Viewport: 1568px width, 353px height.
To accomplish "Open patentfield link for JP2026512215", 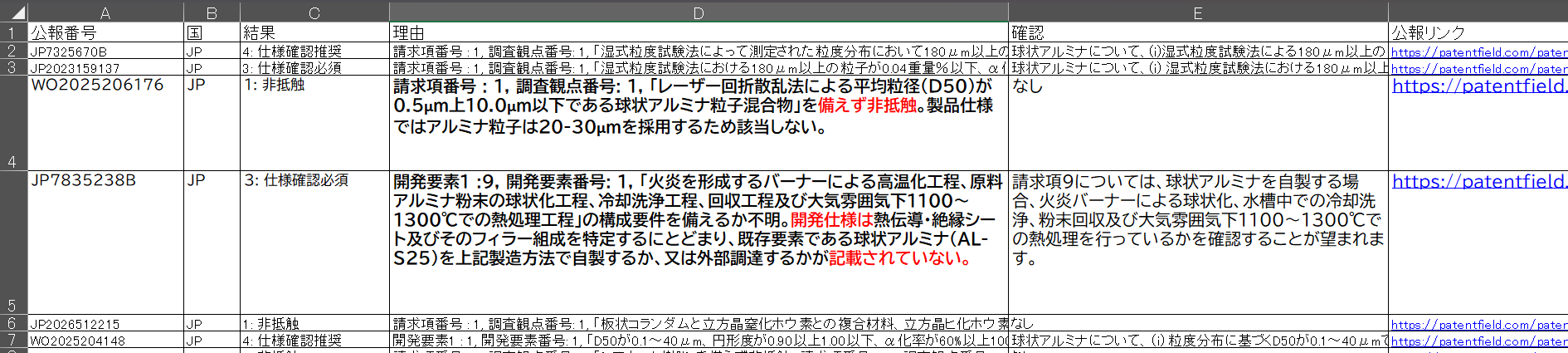I will point(1478,324).
